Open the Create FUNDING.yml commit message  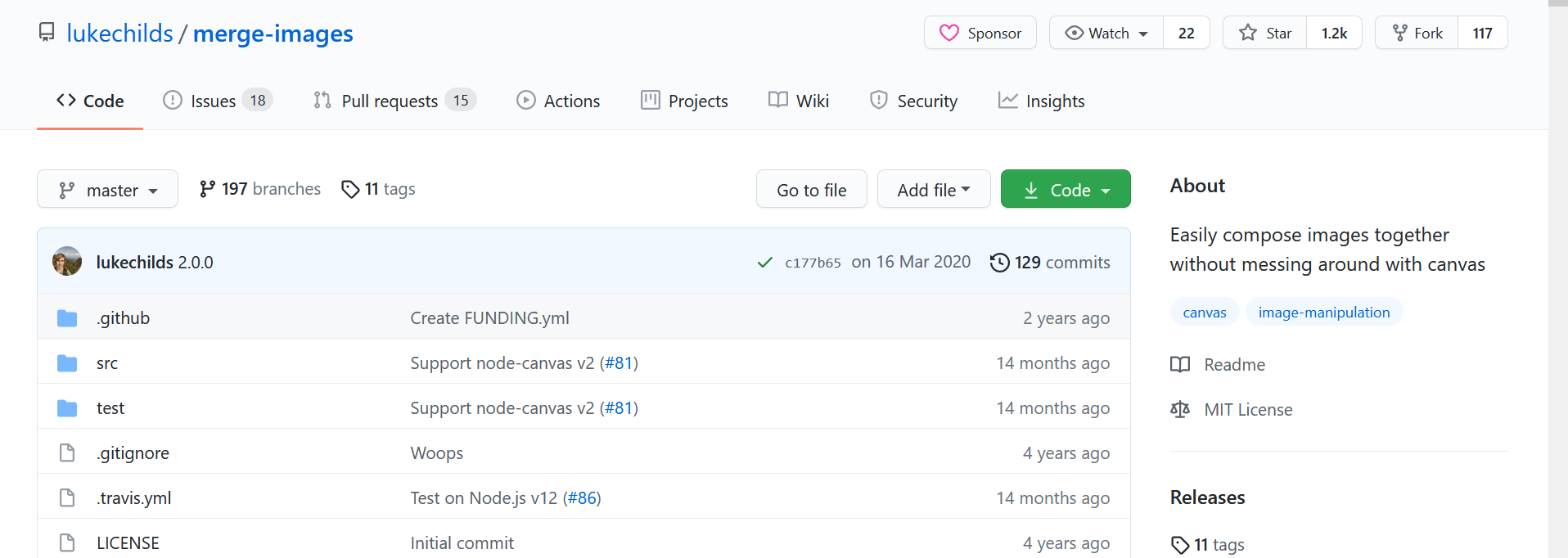489,318
